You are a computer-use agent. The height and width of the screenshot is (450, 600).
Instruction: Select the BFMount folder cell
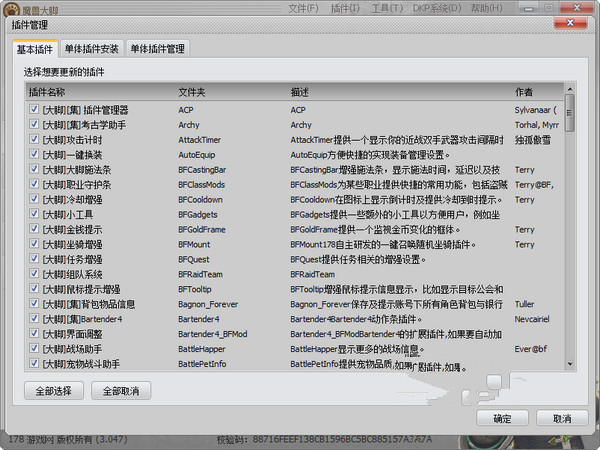tap(194, 244)
